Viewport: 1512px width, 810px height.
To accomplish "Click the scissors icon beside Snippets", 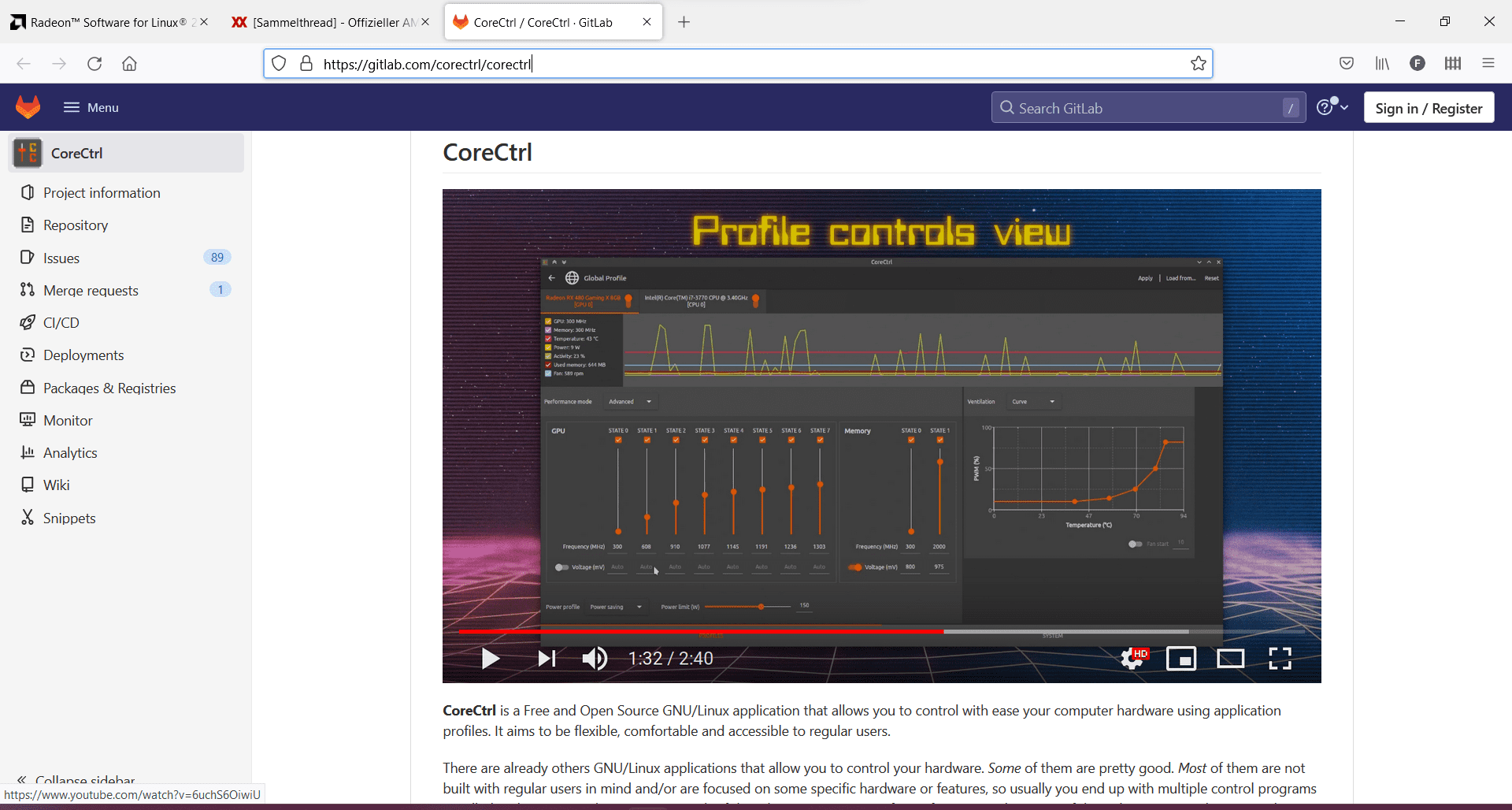I will tap(28, 517).
